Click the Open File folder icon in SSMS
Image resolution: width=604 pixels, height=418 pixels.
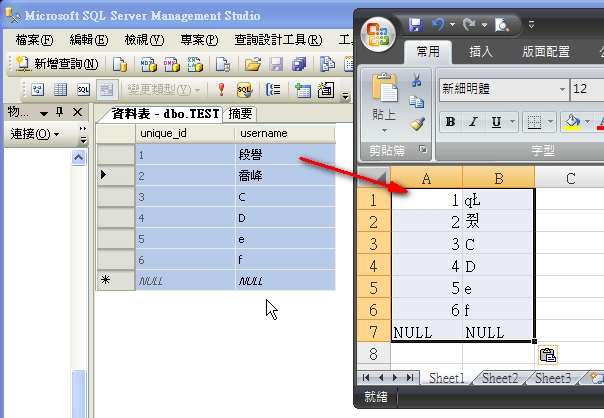coord(253,64)
